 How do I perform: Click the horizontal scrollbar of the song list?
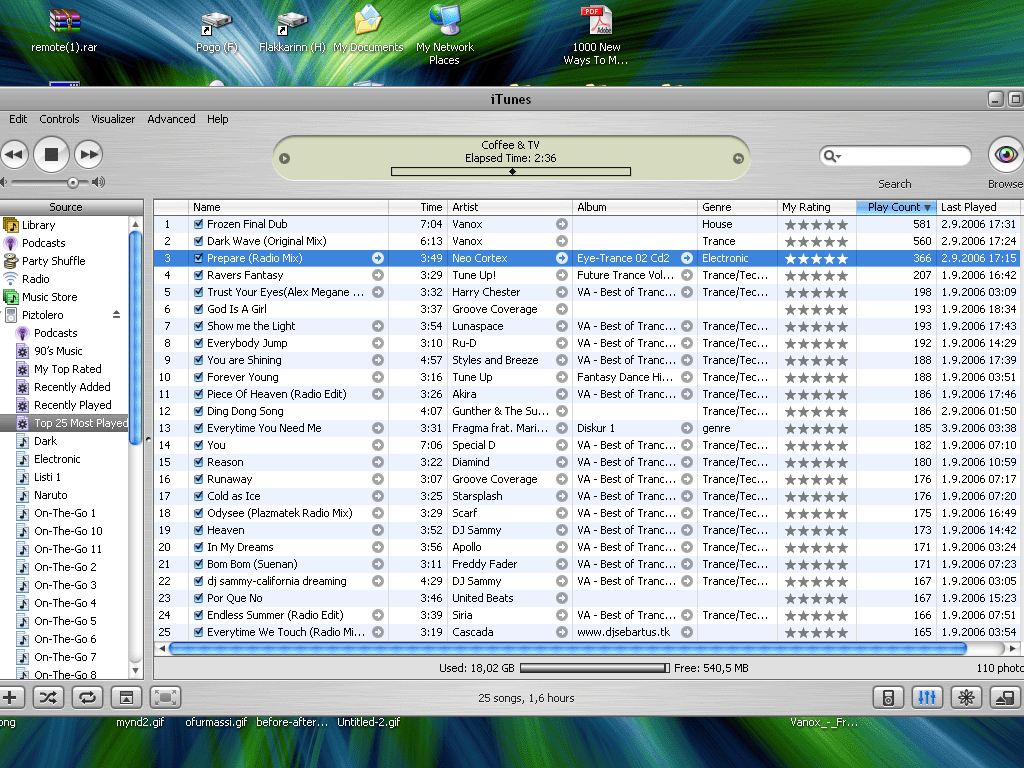pos(567,648)
